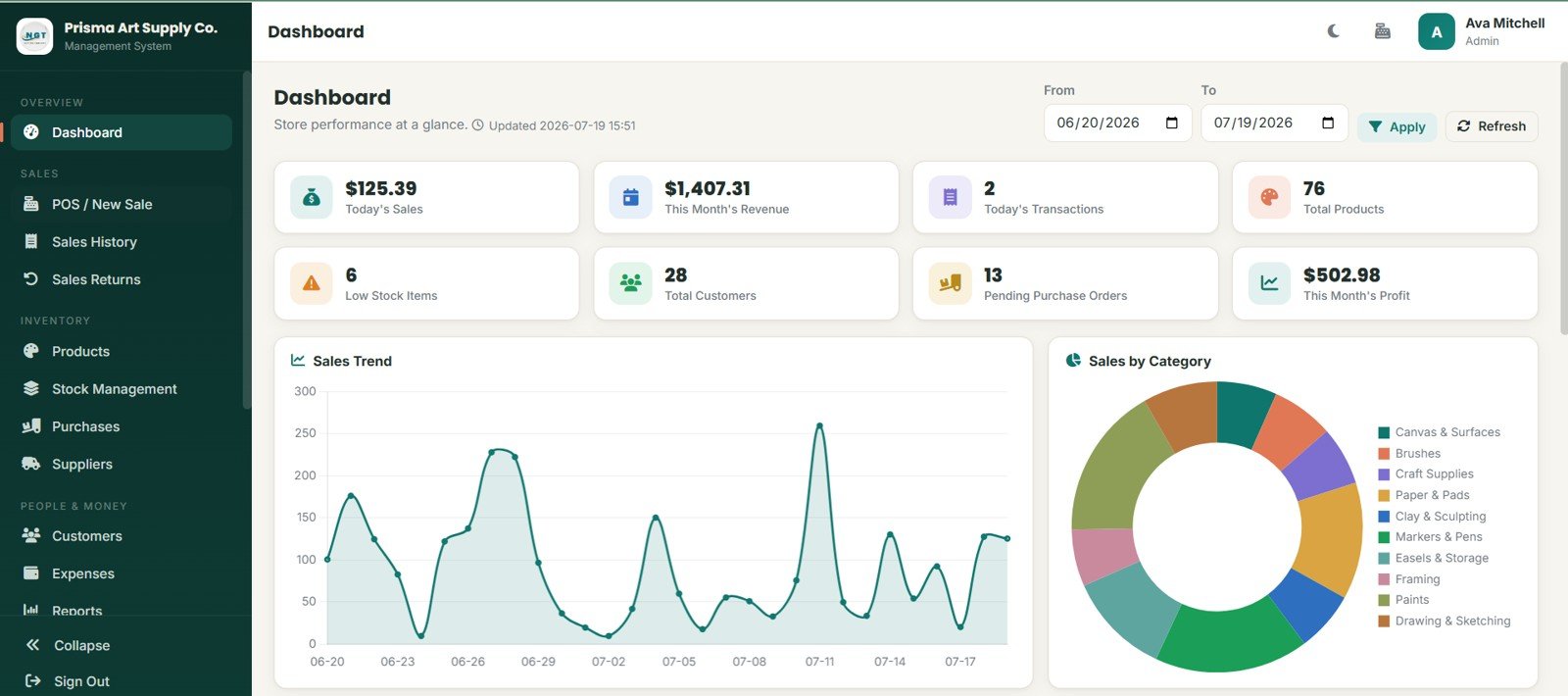This screenshot has height=696, width=1568.
Task: Click the Sales History receipt icon
Action: (31, 241)
